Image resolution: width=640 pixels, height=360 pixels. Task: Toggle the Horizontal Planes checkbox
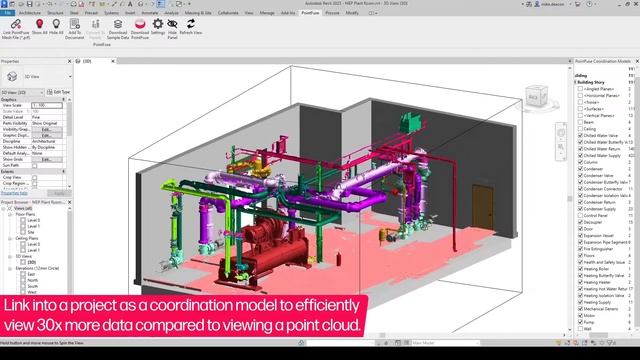coord(580,96)
